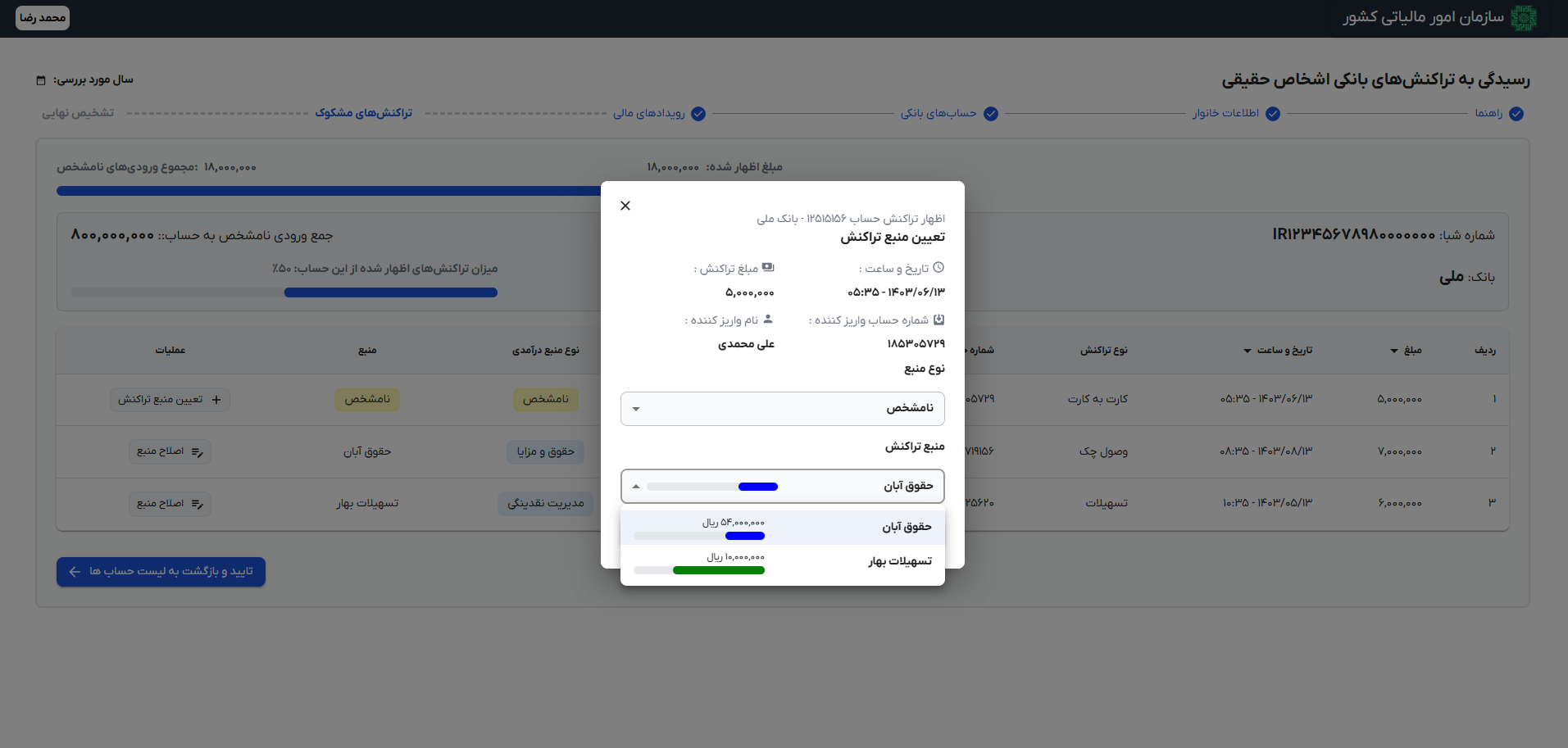Click the depositor account number icon
Image resolution: width=1568 pixels, height=748 pixels.
939,320
